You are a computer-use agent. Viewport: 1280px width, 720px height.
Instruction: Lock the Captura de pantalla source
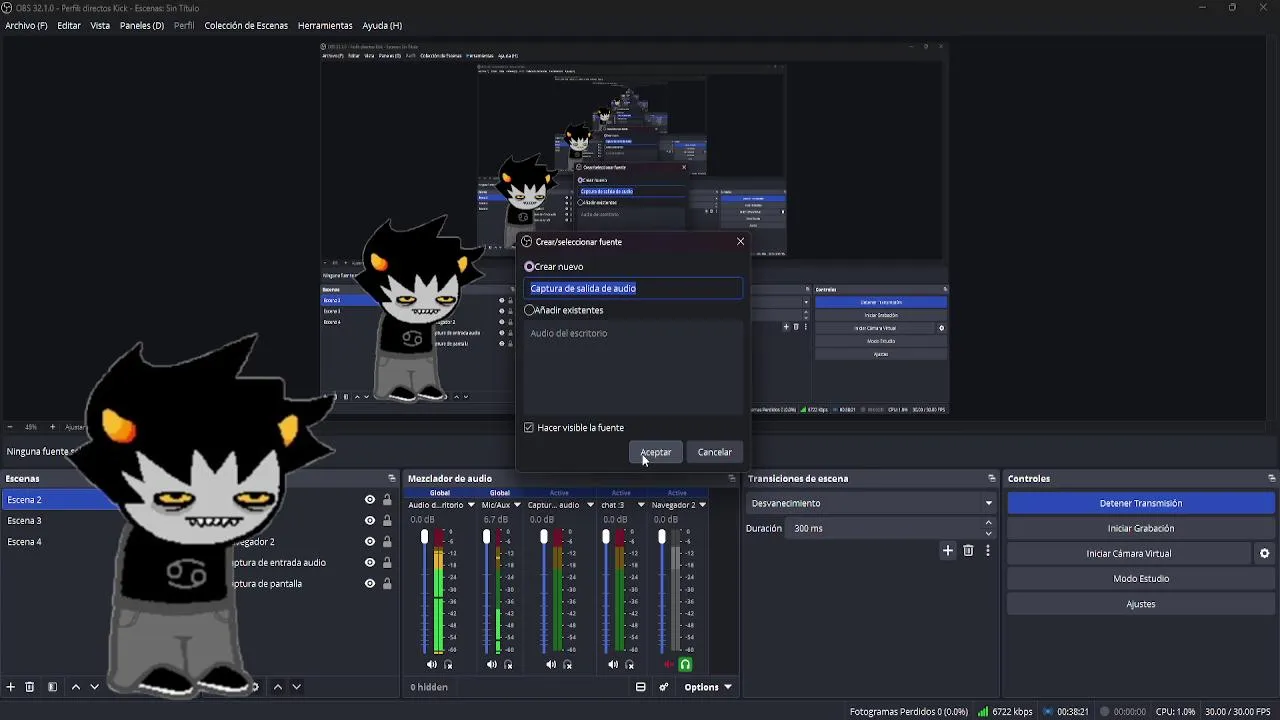387,584
